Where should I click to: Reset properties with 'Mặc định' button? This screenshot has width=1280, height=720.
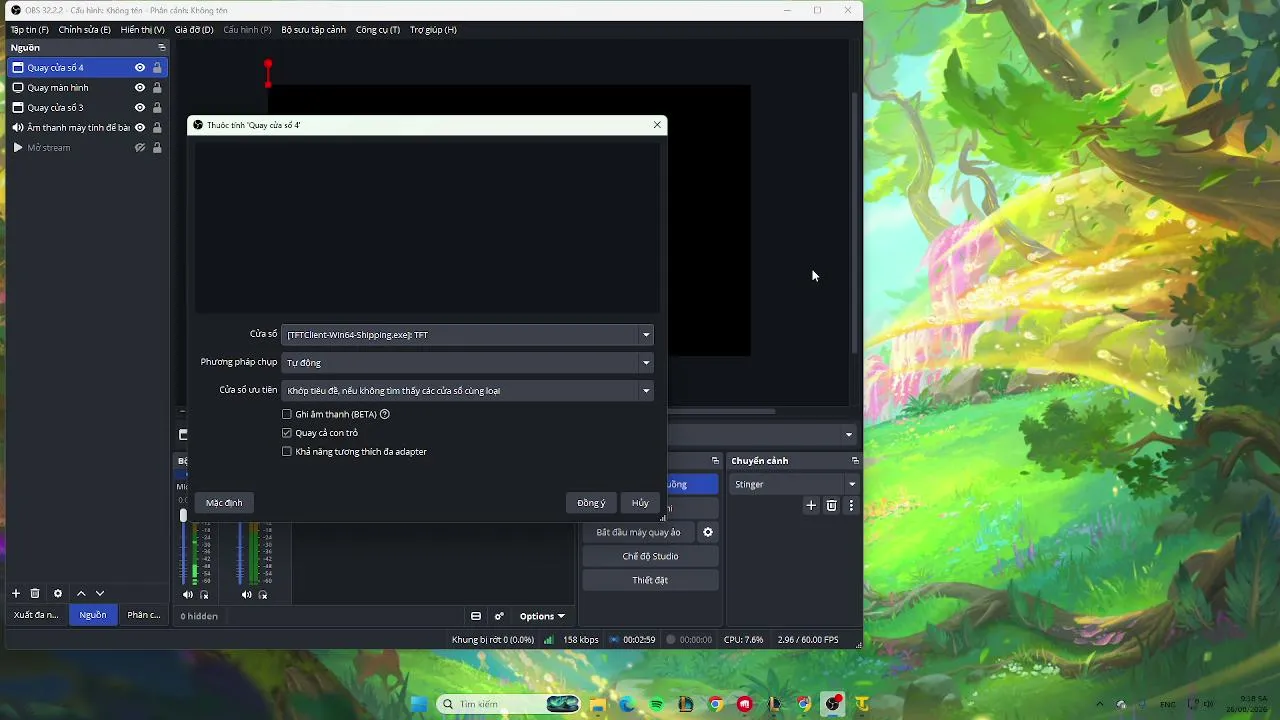(224, 503)
